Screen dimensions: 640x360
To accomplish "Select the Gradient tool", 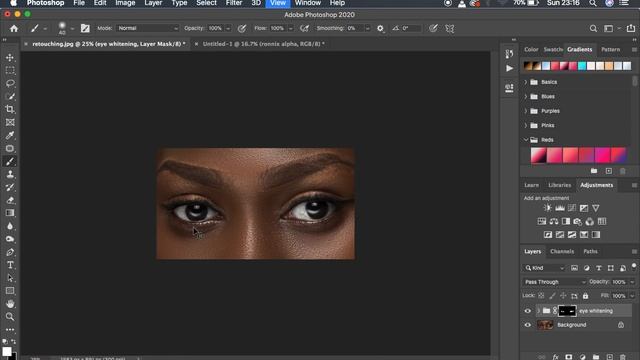I will tap(10, 213).
